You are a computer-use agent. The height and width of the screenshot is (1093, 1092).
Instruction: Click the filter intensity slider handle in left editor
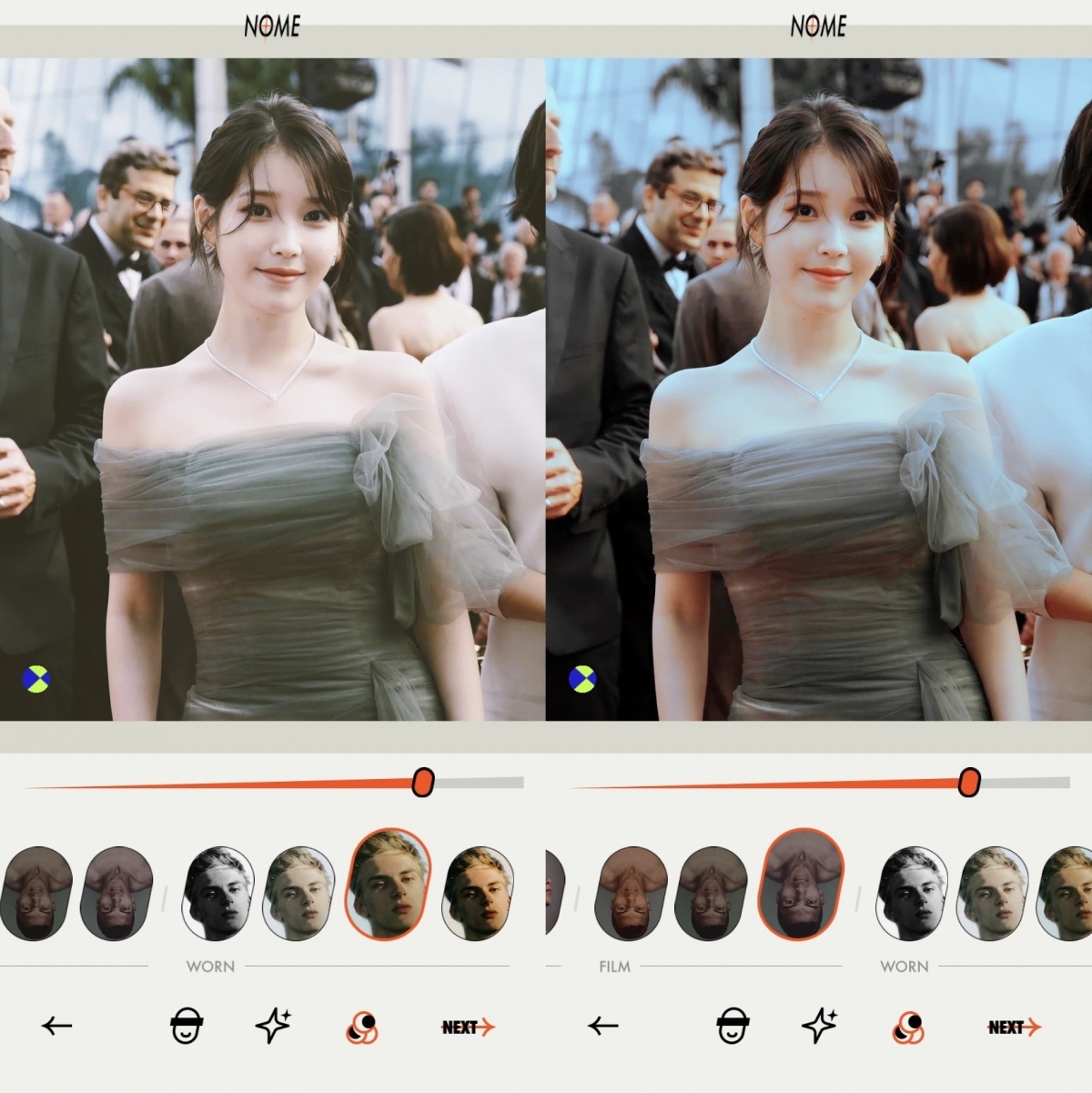[x=423, y=782]
